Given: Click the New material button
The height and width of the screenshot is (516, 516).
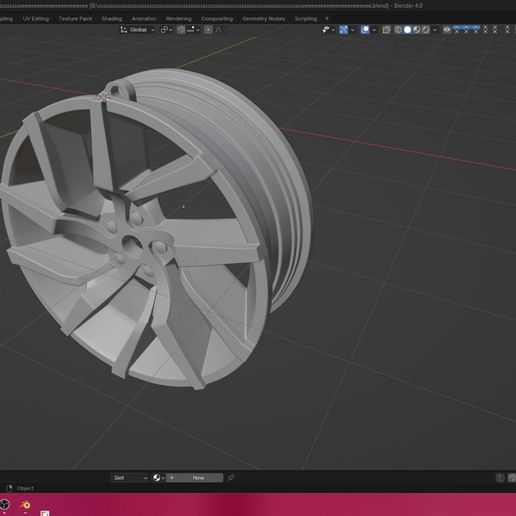Looking at the screenshot, I should pos(195,478).
